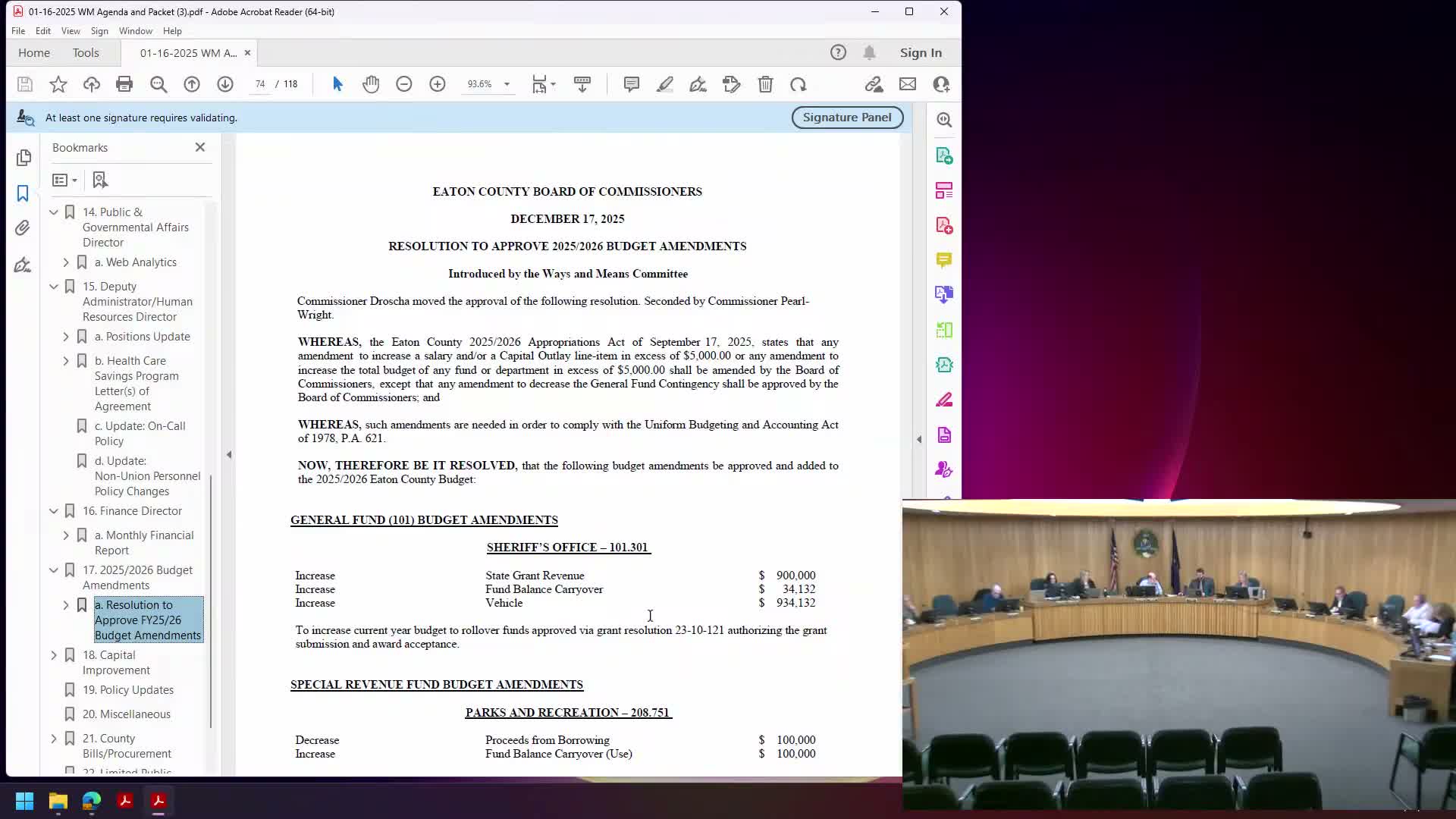Open the zoom level 93.6% dropdown
This screenshot has height=819, width=1456.
tap(507, 84)
